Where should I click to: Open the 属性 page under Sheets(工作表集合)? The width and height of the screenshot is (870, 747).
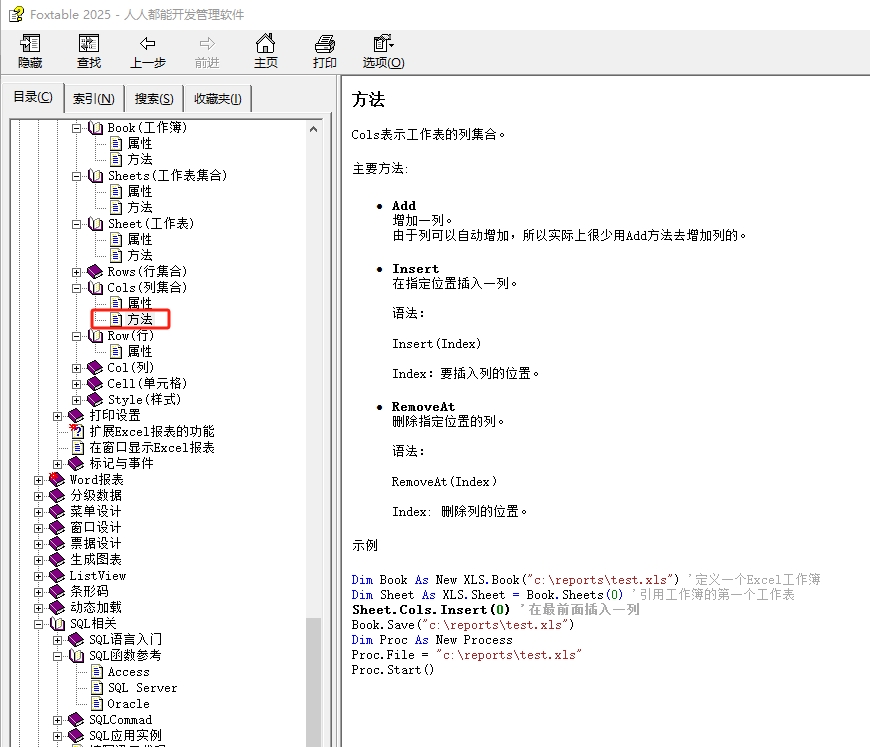tap(139, 191)
